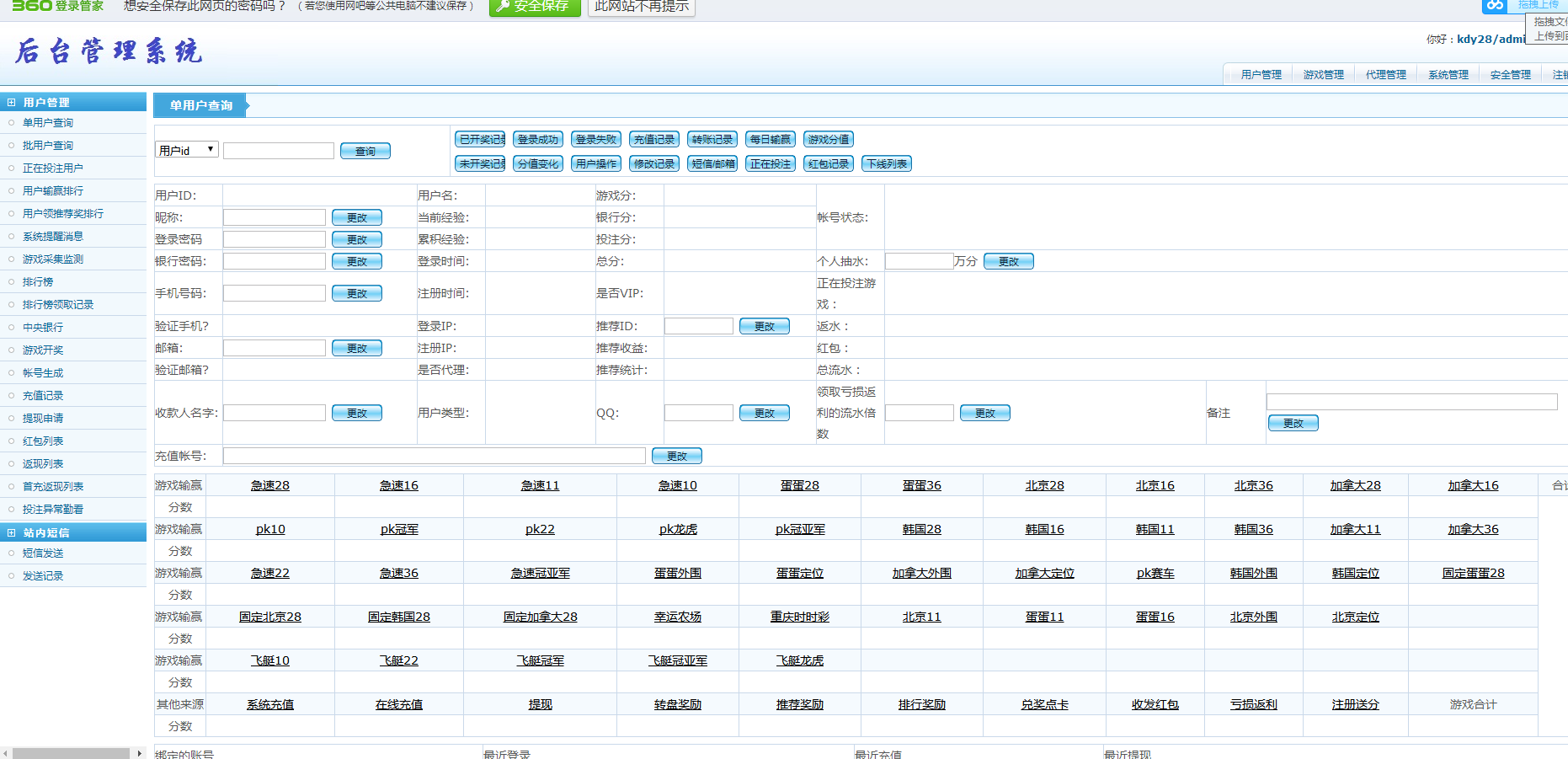Open the 游戏管理 top menu
Screen dimensions: 1568x759
pyautogui.click(x=1323, y=75)
